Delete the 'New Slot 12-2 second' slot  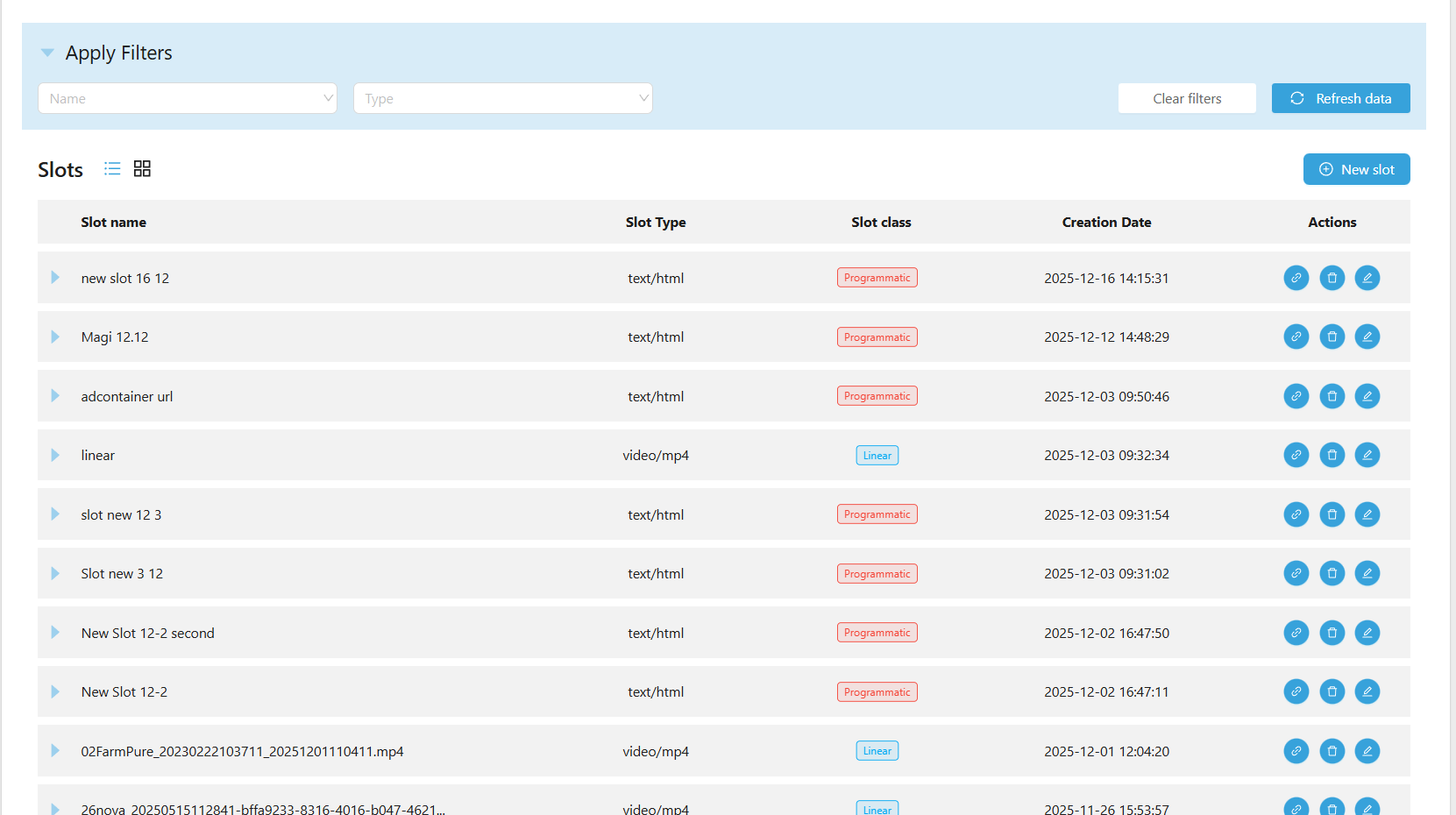(1332, 633)
